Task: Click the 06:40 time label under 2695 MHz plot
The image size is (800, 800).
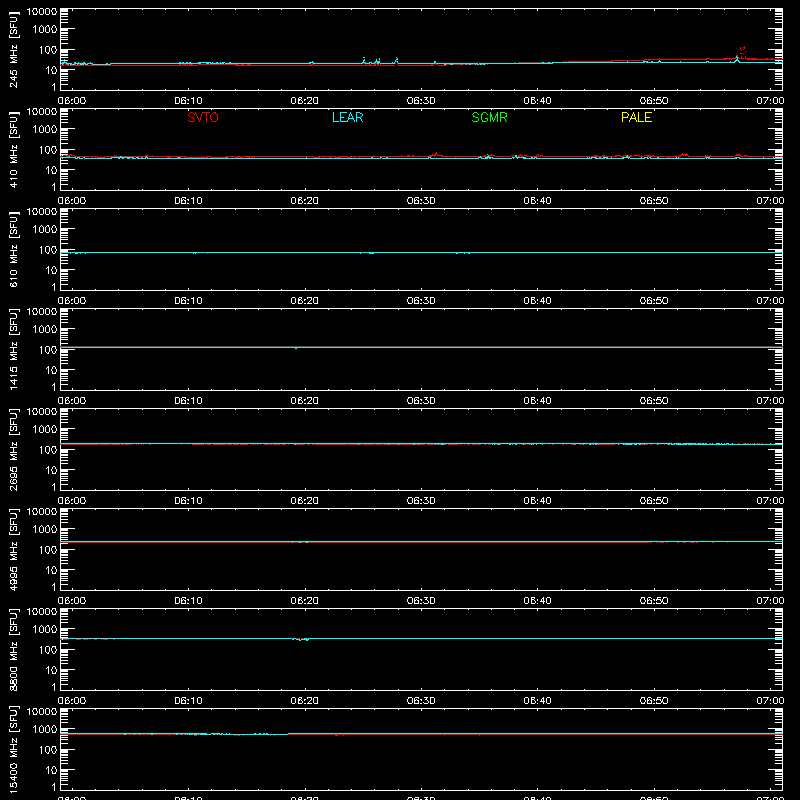Action: (537, 501)
